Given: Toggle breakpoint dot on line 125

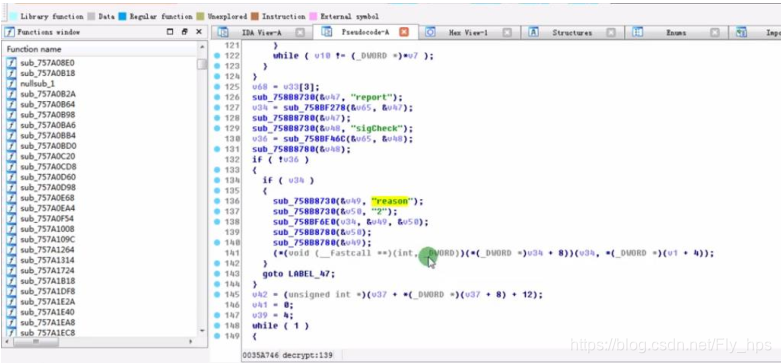Looking at the screenshot, I should (217, 87).
